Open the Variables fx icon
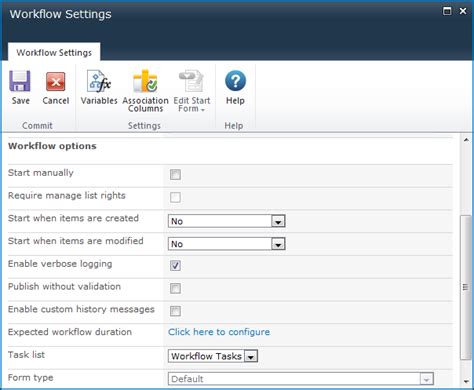The image size is (474, 390). point(99,81)
